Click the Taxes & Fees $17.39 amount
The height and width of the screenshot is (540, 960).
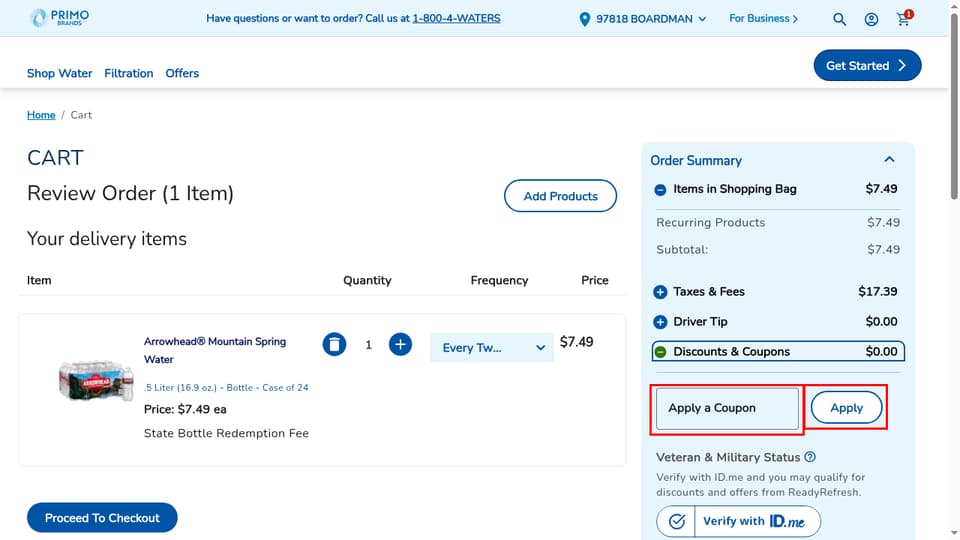click(x=877, y=292)
